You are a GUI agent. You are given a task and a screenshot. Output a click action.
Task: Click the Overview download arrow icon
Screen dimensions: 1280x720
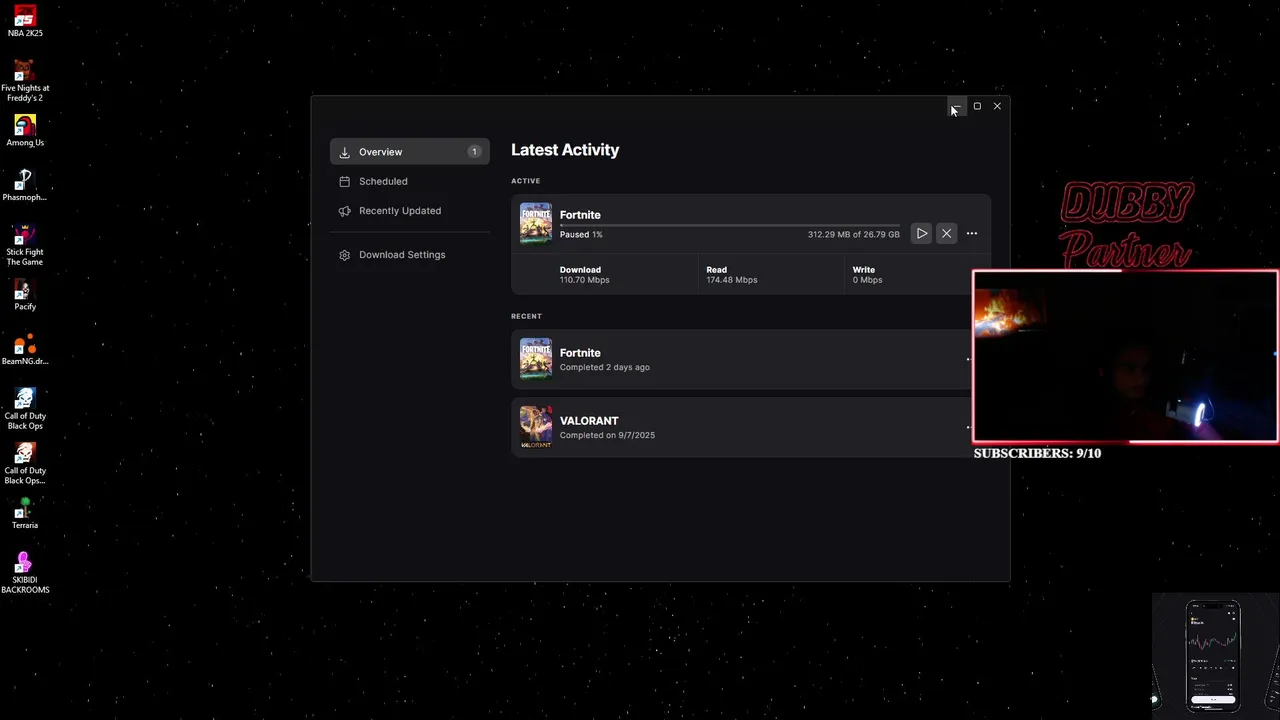(345, 152)
